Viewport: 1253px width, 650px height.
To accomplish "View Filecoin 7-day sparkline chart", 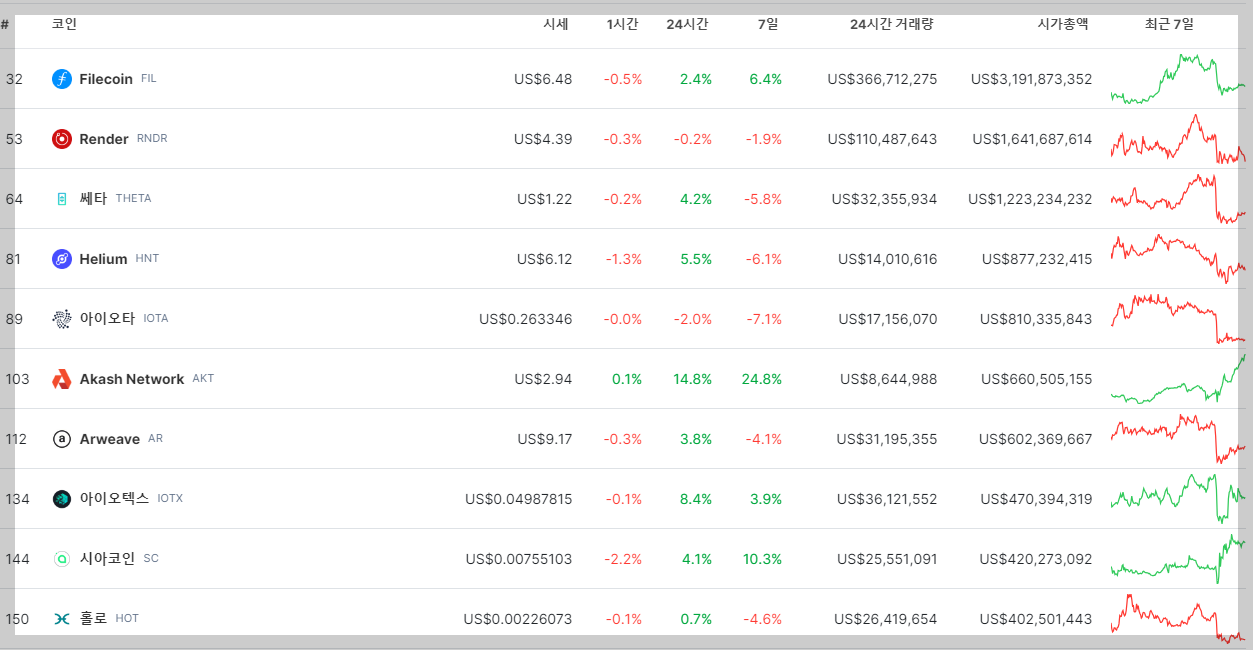I will click(x=1178, y=79).
